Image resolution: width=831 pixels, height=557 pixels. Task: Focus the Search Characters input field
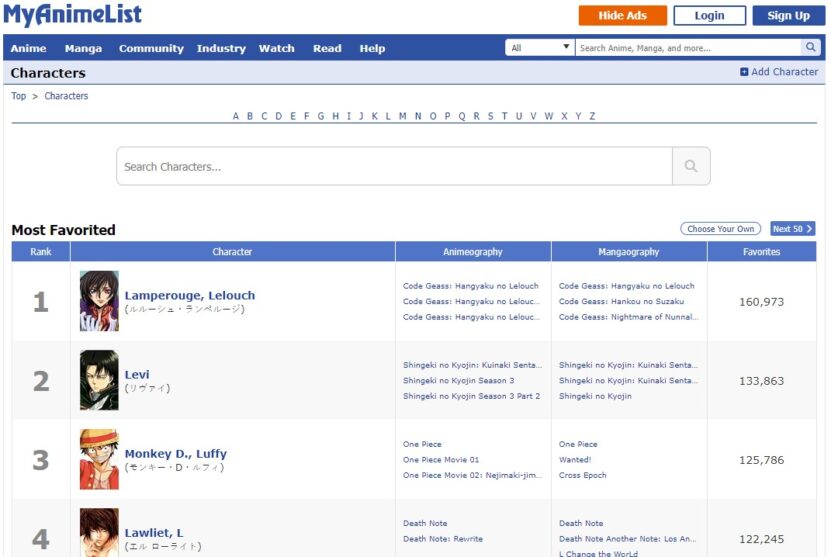(394, 167)
